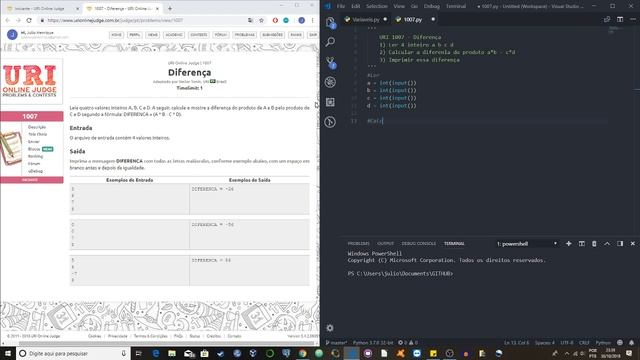Split the terminal panel
640x360 pixels.
(582, 244)
